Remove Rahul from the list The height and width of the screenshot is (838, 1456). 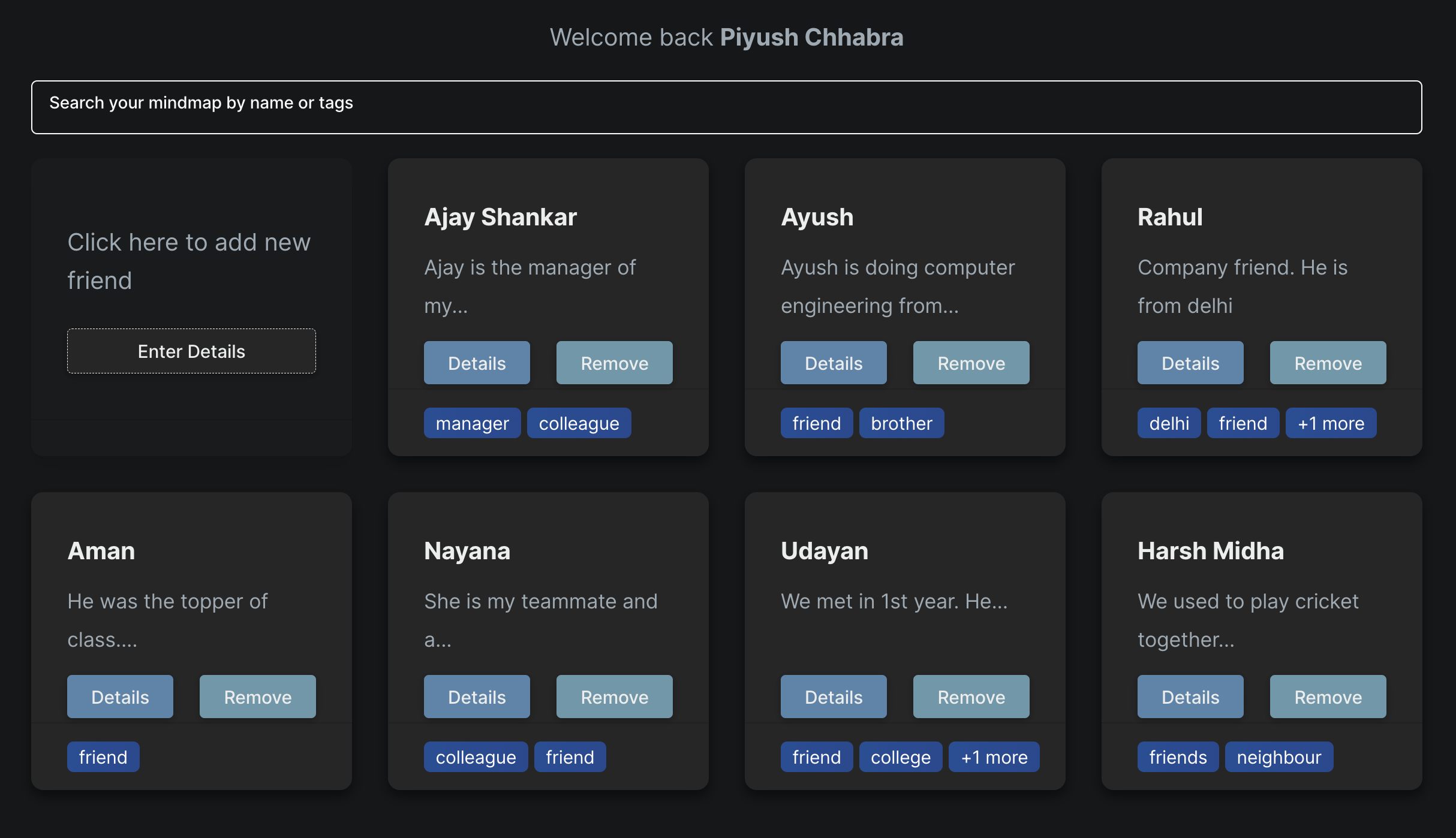click(1328, 363)
